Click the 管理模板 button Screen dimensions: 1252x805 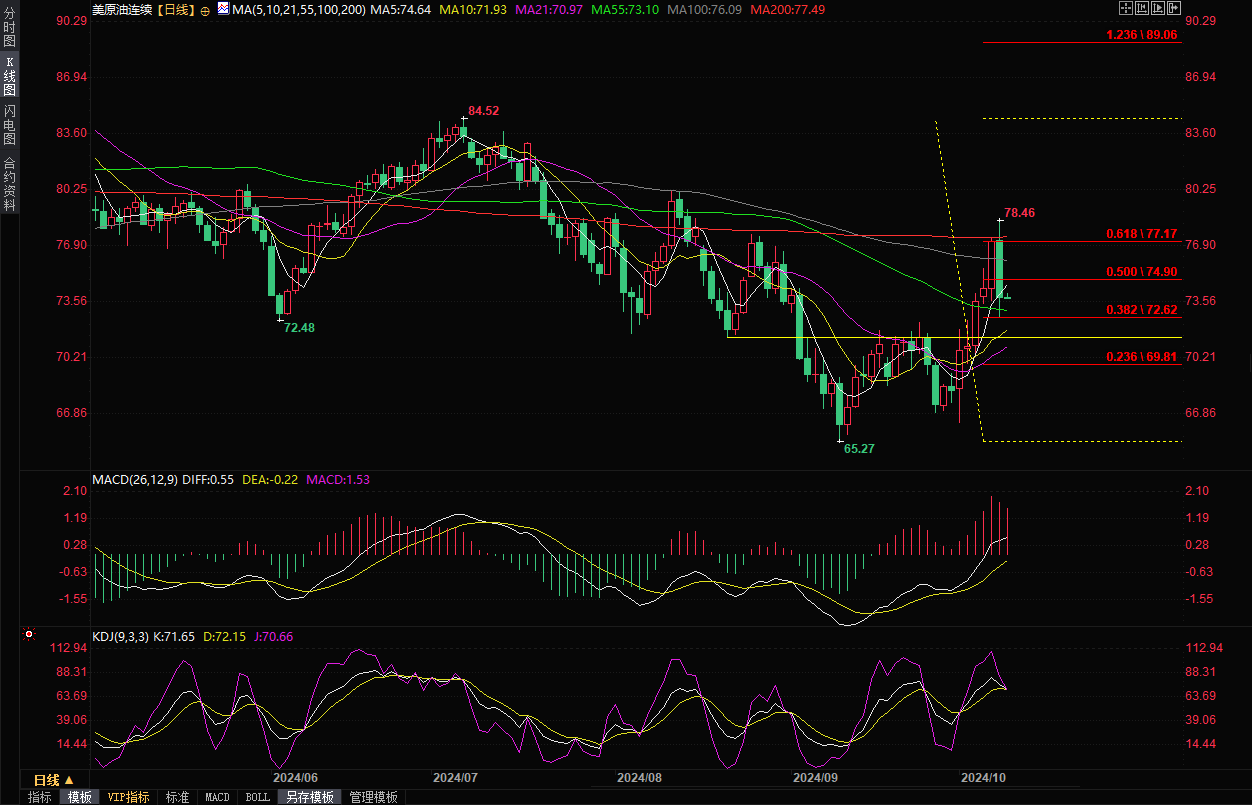(x=373, y=797)
